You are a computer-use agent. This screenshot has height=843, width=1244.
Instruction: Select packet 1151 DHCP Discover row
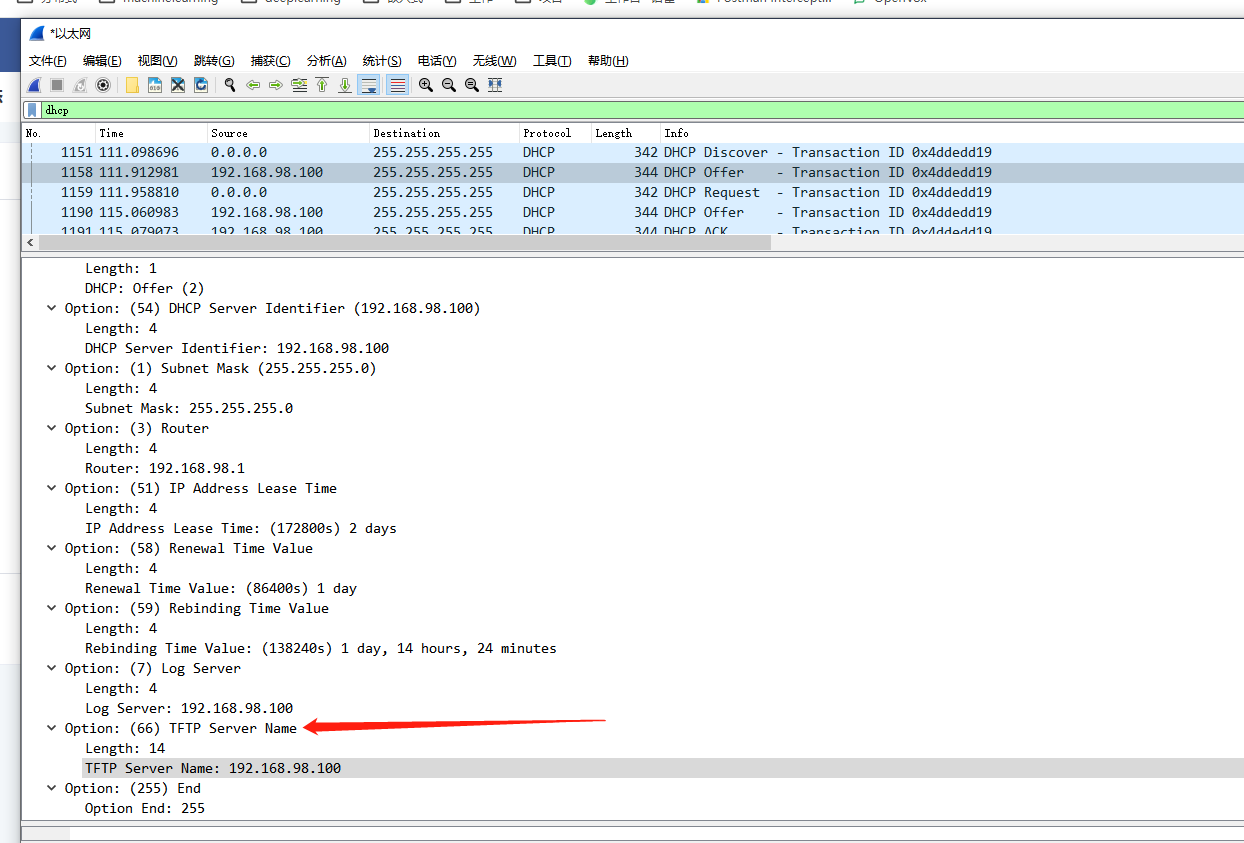tap(633, 152)
